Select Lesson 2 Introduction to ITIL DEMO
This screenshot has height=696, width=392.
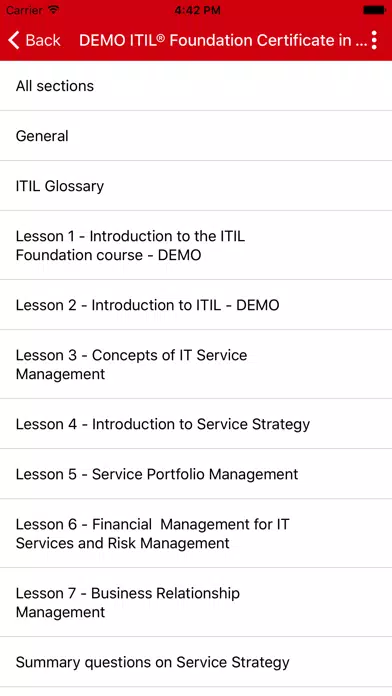click(196, 305)
